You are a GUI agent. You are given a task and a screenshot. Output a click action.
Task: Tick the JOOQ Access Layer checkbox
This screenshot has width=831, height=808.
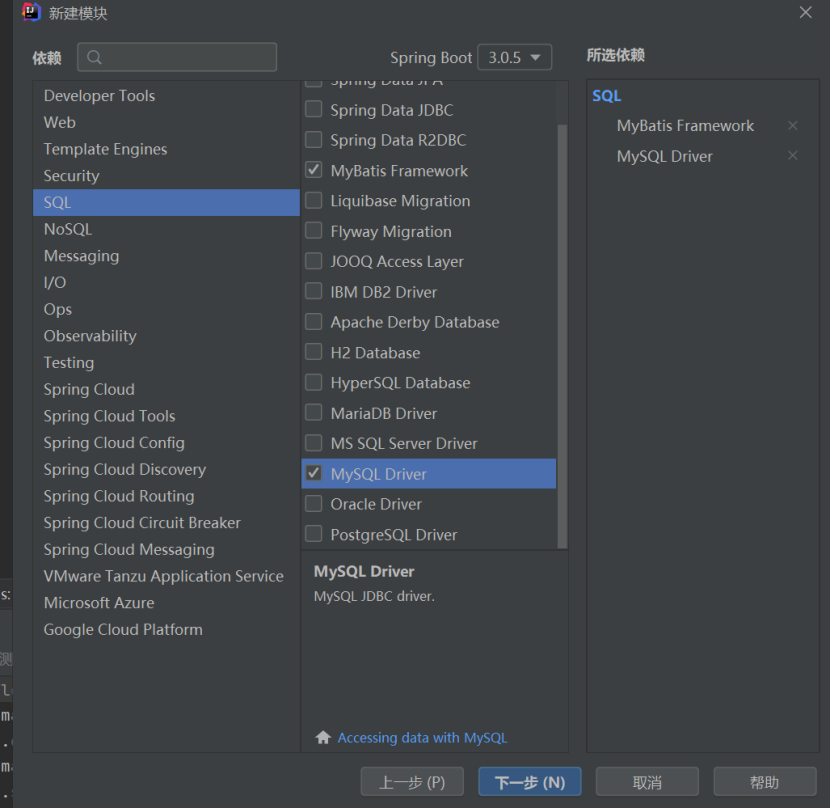coord(314,261)
